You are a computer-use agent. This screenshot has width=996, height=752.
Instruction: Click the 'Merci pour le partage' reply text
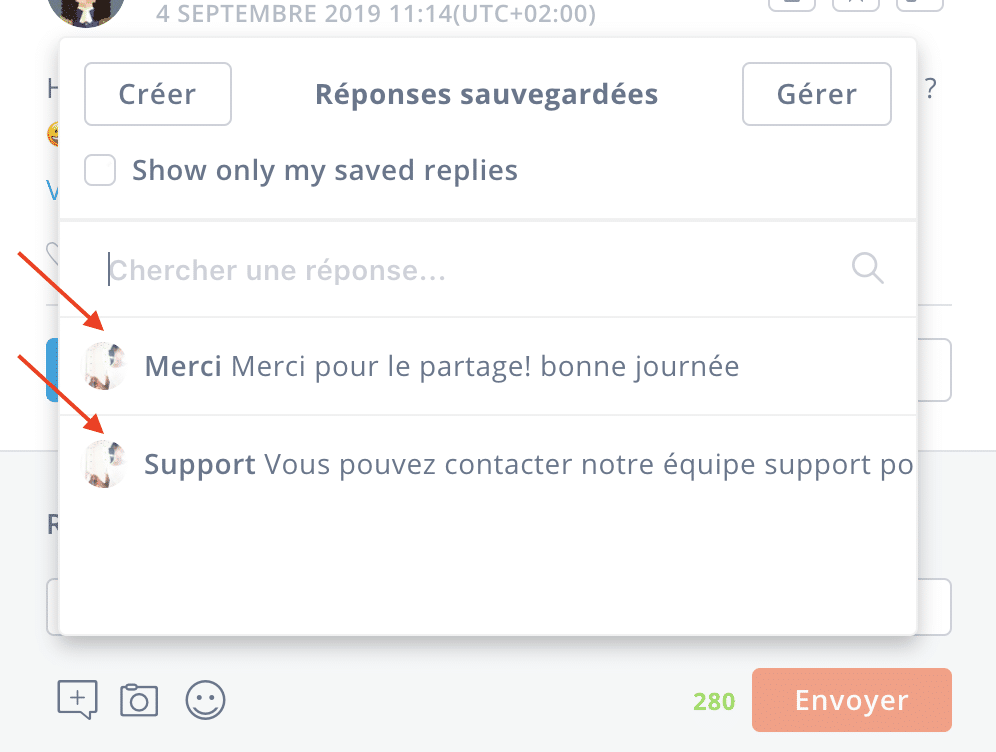(485, 366)
